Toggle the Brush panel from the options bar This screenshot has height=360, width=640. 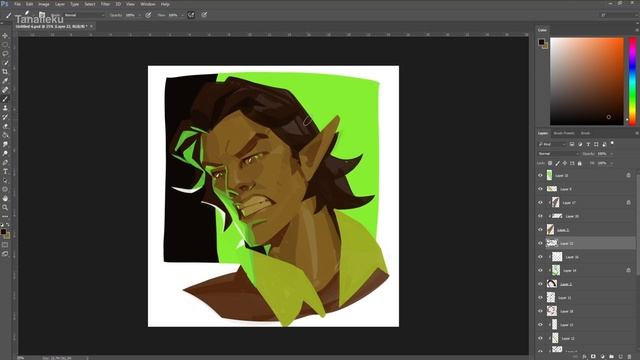tap(42, 15)
